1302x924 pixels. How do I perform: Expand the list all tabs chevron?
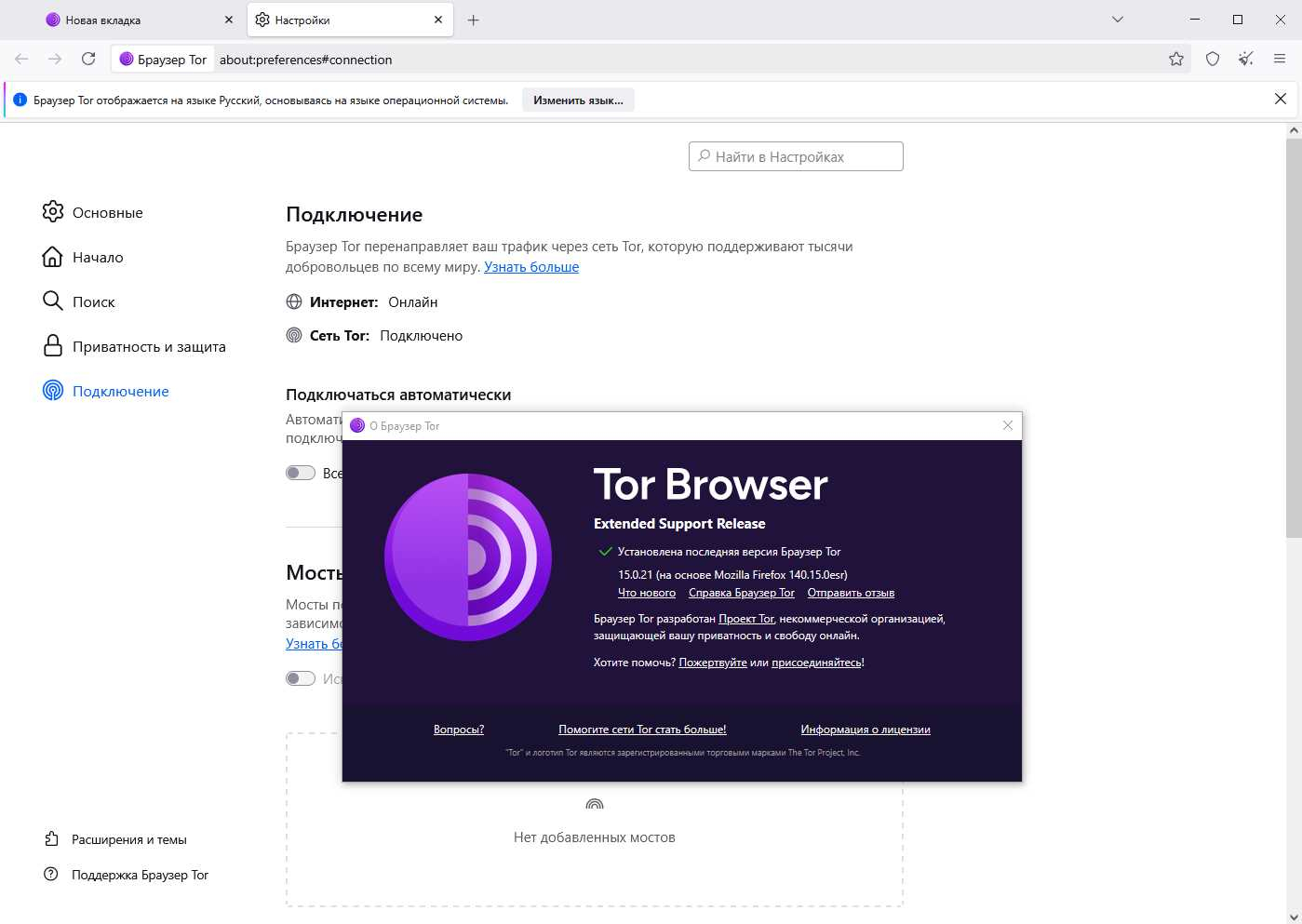pos(1118,20)
